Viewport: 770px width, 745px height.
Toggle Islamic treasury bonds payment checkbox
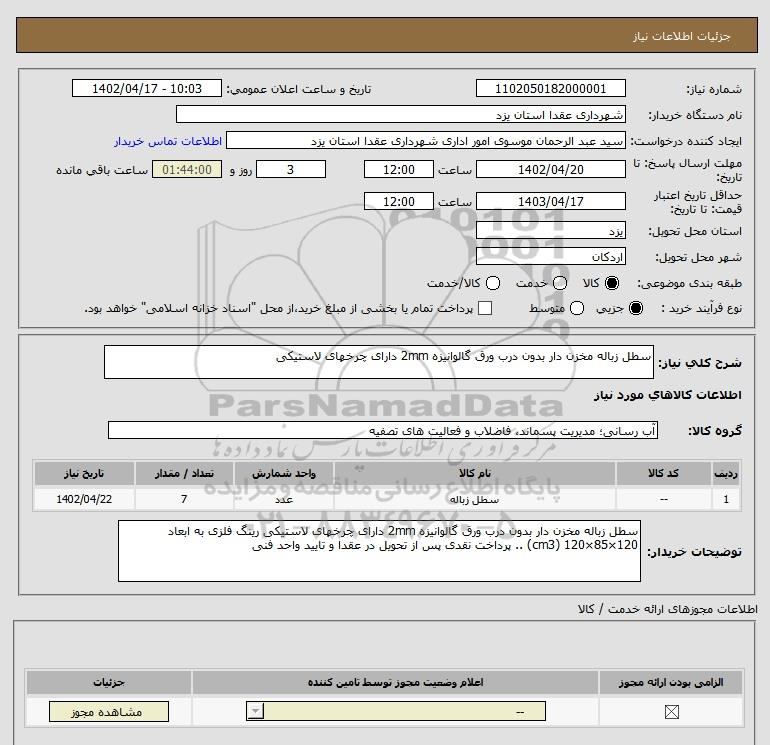click(485, 308)
